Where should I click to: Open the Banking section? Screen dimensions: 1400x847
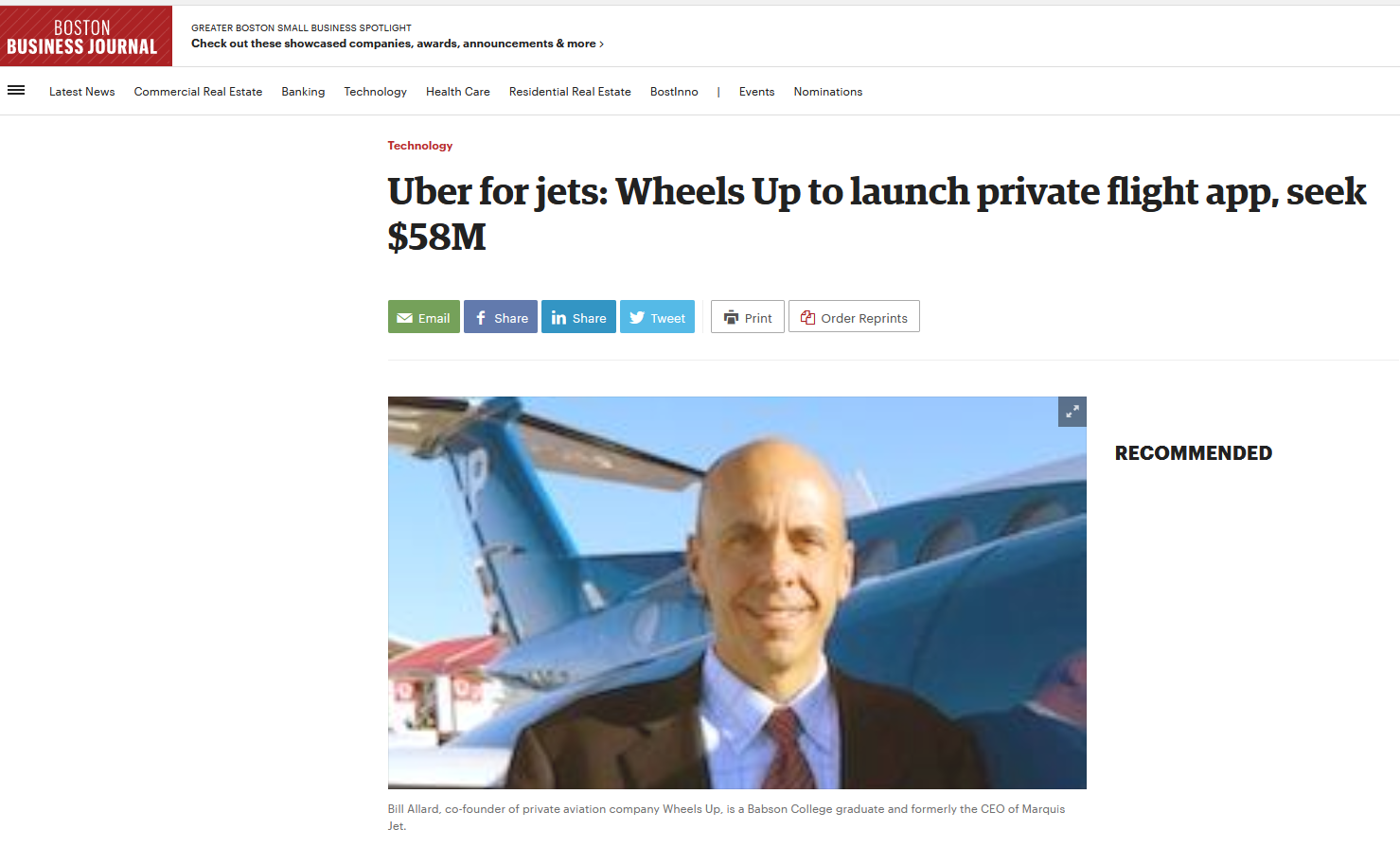[x=303, y=92]
